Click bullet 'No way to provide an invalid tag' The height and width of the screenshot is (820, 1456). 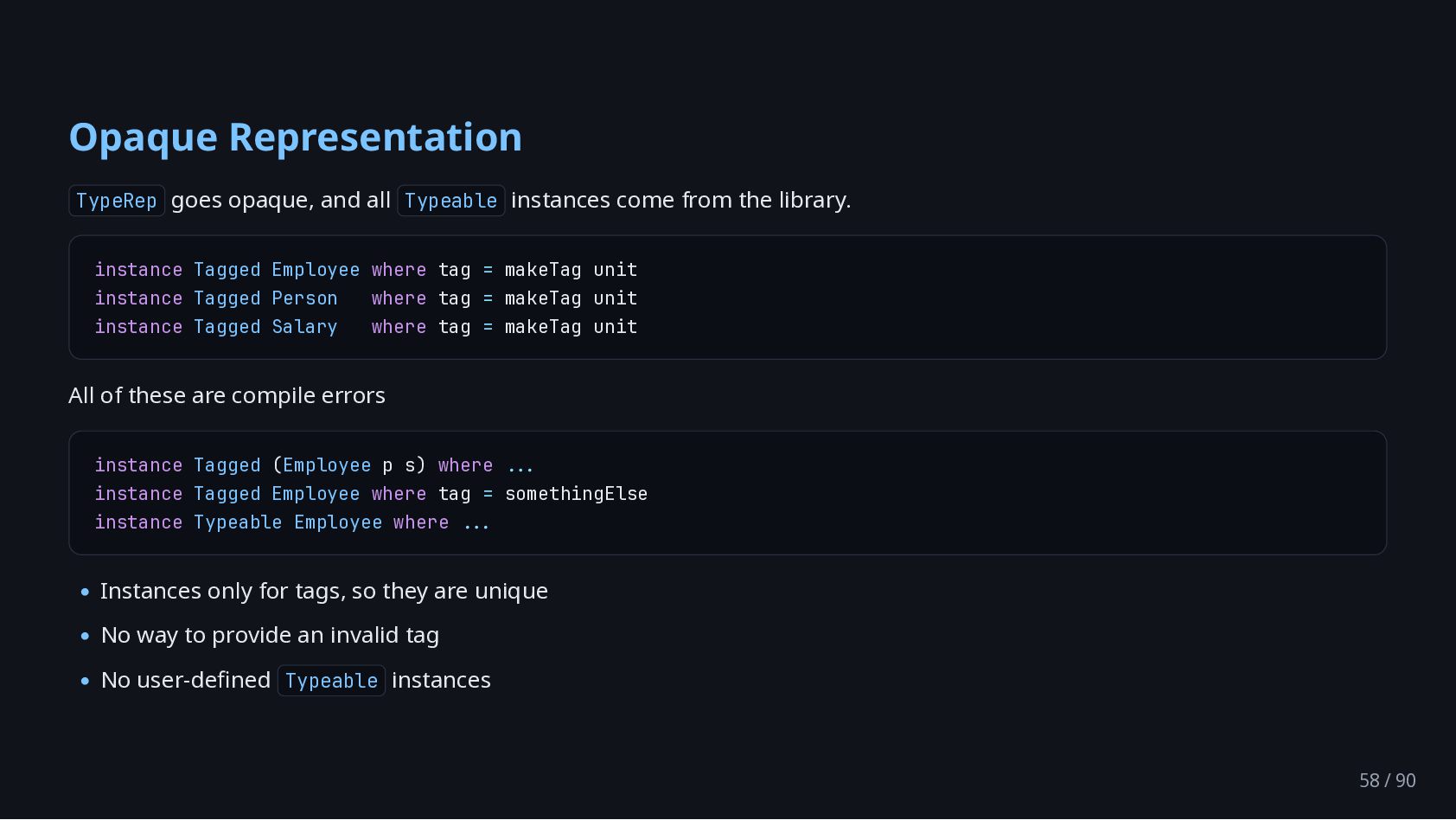coord(270,635)
